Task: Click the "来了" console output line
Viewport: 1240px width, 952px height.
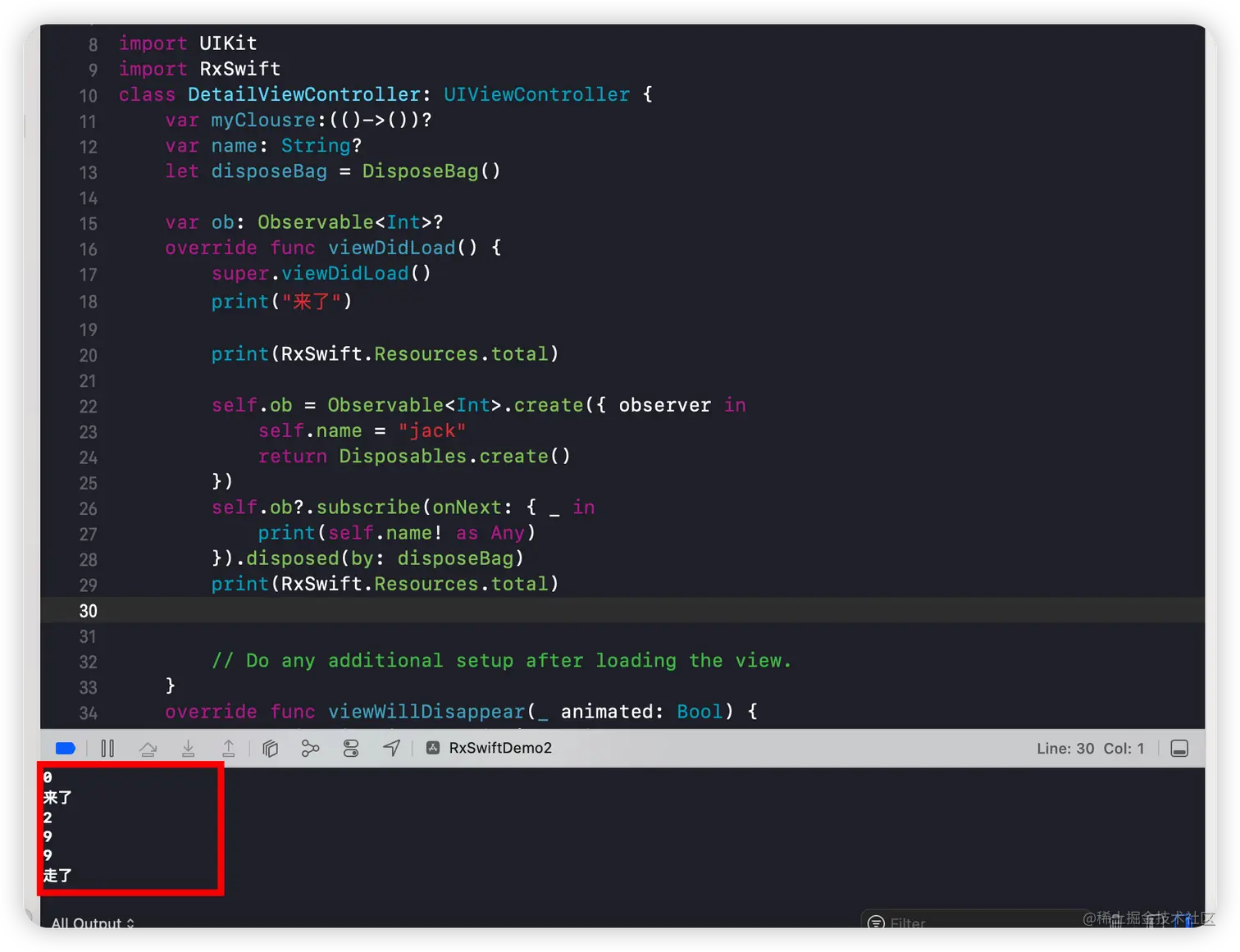Action: pos(57,797)
